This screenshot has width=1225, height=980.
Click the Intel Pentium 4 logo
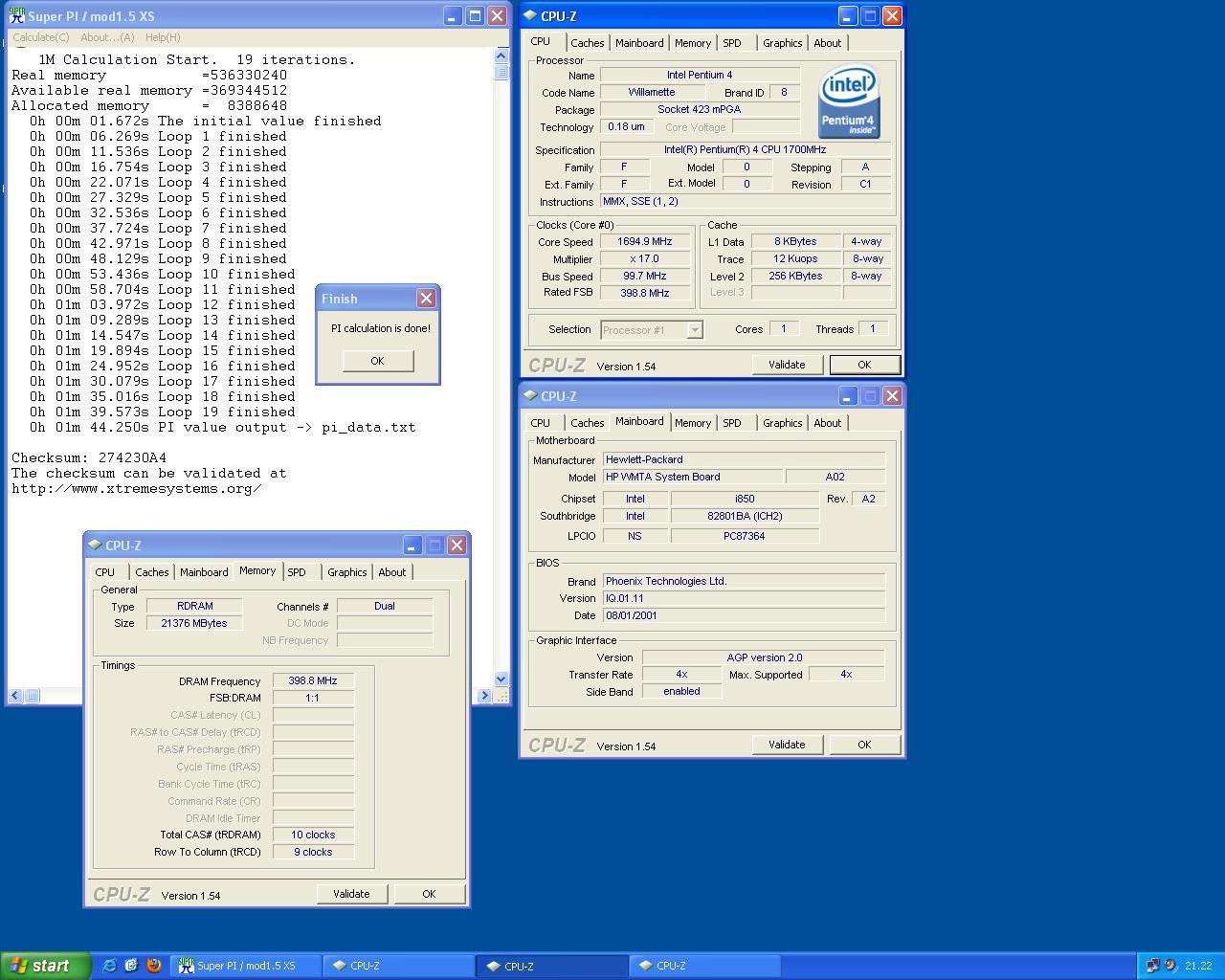pos(850,101)
